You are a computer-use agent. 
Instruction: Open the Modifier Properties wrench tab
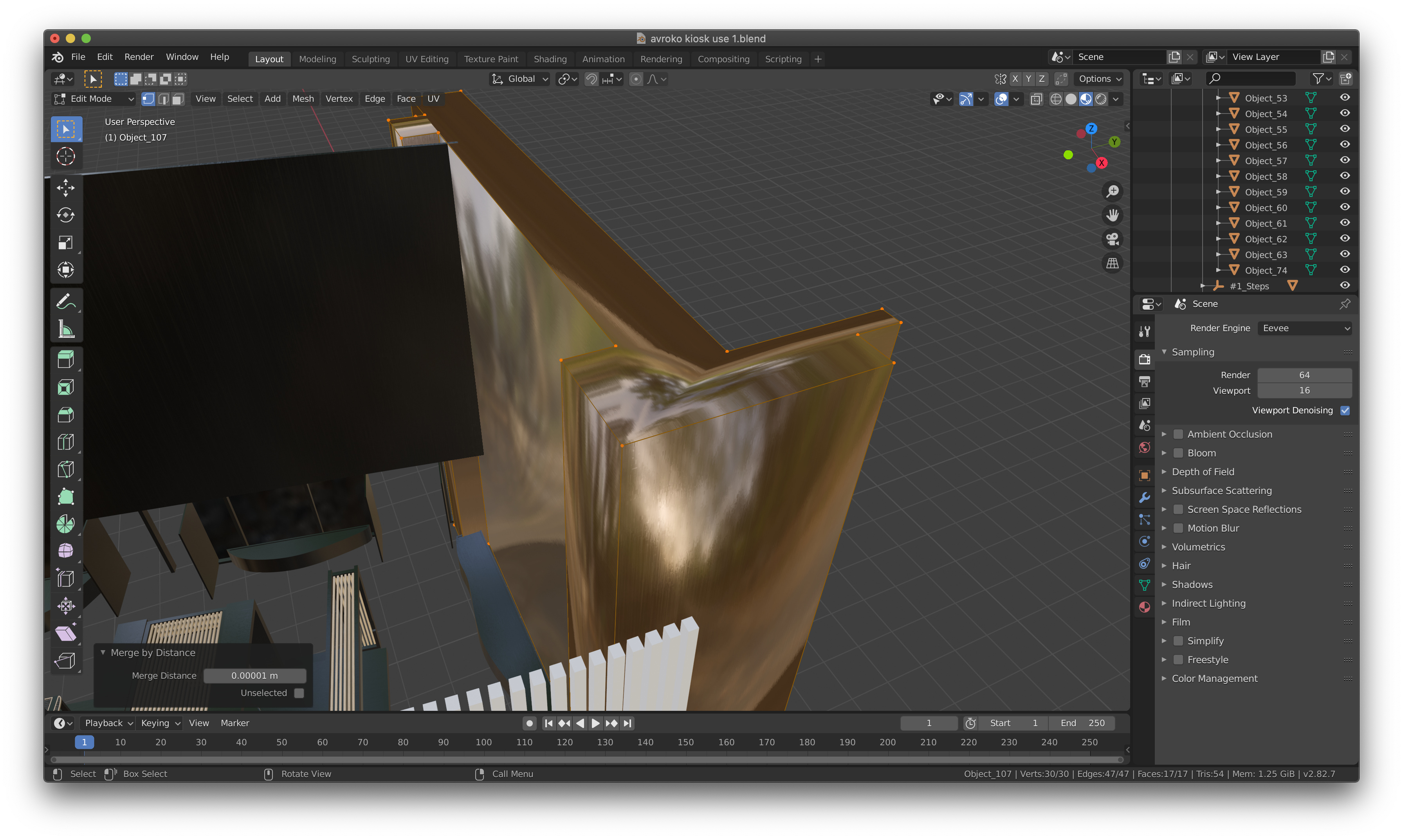point(1144,498)
